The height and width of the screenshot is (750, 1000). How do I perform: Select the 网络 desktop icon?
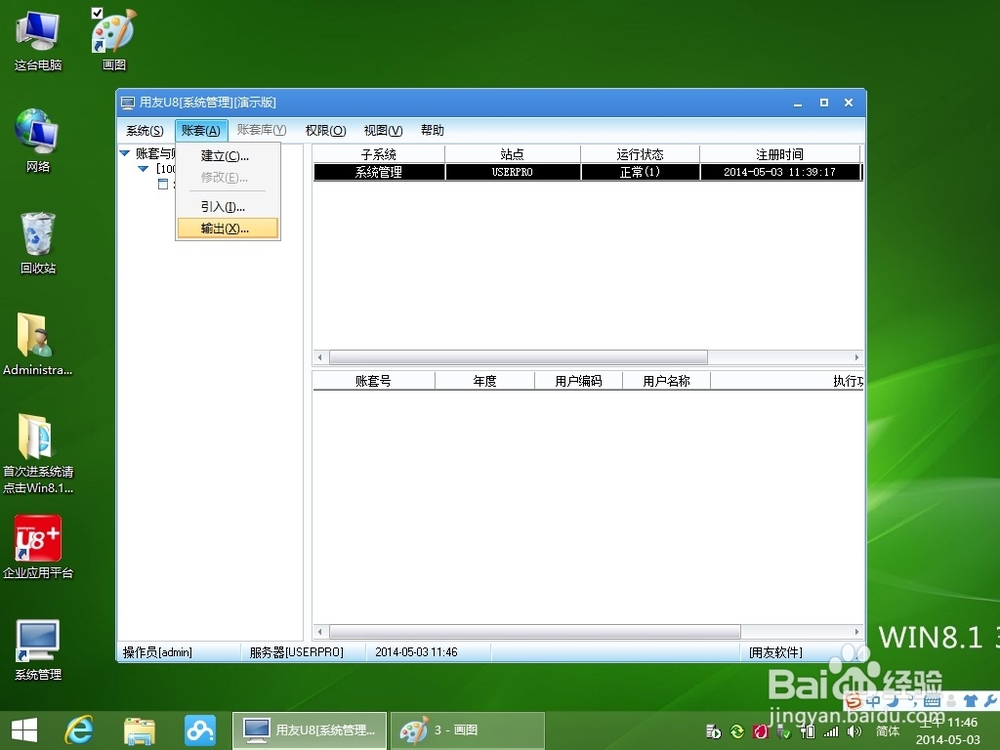coord(38,141)
